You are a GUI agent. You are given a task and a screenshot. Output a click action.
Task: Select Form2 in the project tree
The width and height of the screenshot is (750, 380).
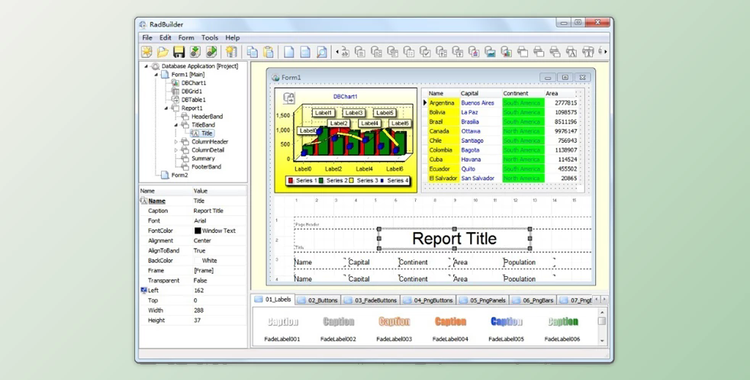[x=180, y=175]
